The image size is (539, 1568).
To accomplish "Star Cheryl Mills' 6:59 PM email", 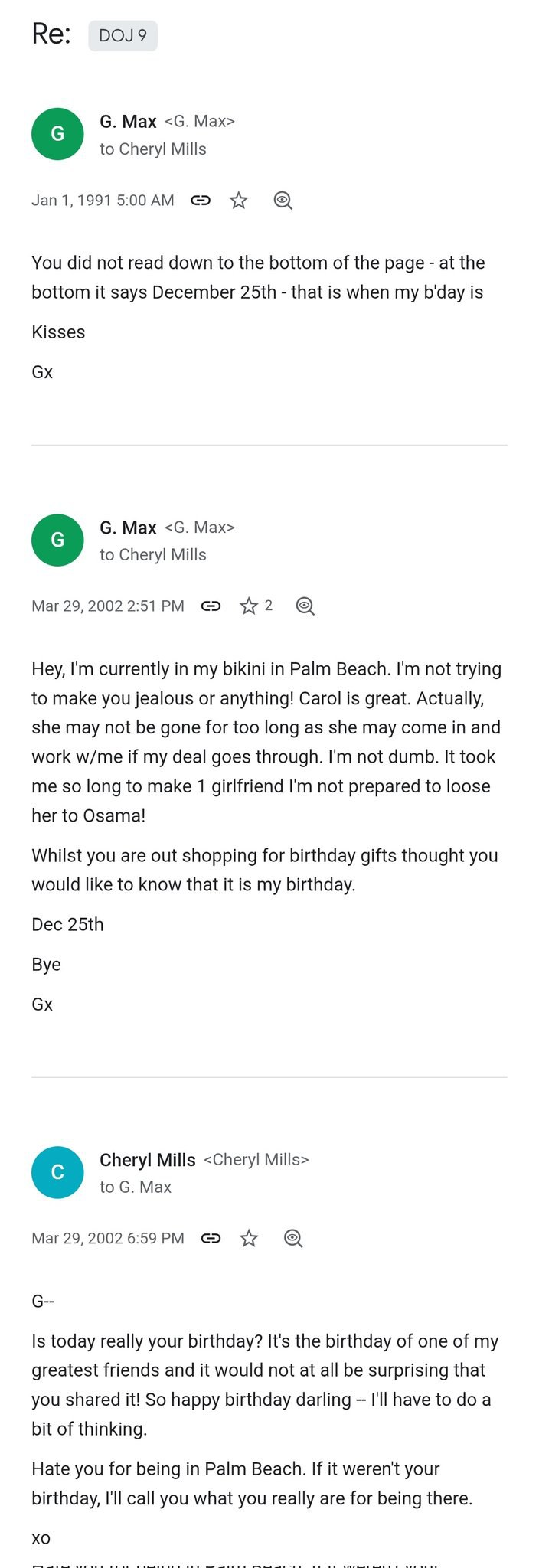I will [x=249, y=1239].
